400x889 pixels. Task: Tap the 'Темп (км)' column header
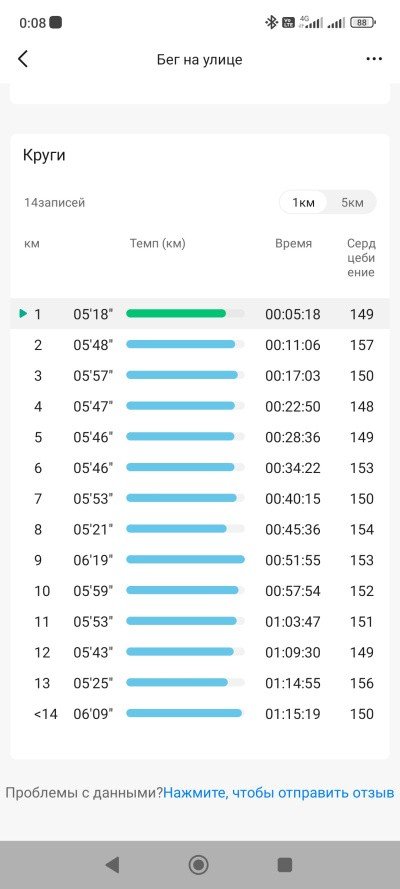[x=158, y=244]
